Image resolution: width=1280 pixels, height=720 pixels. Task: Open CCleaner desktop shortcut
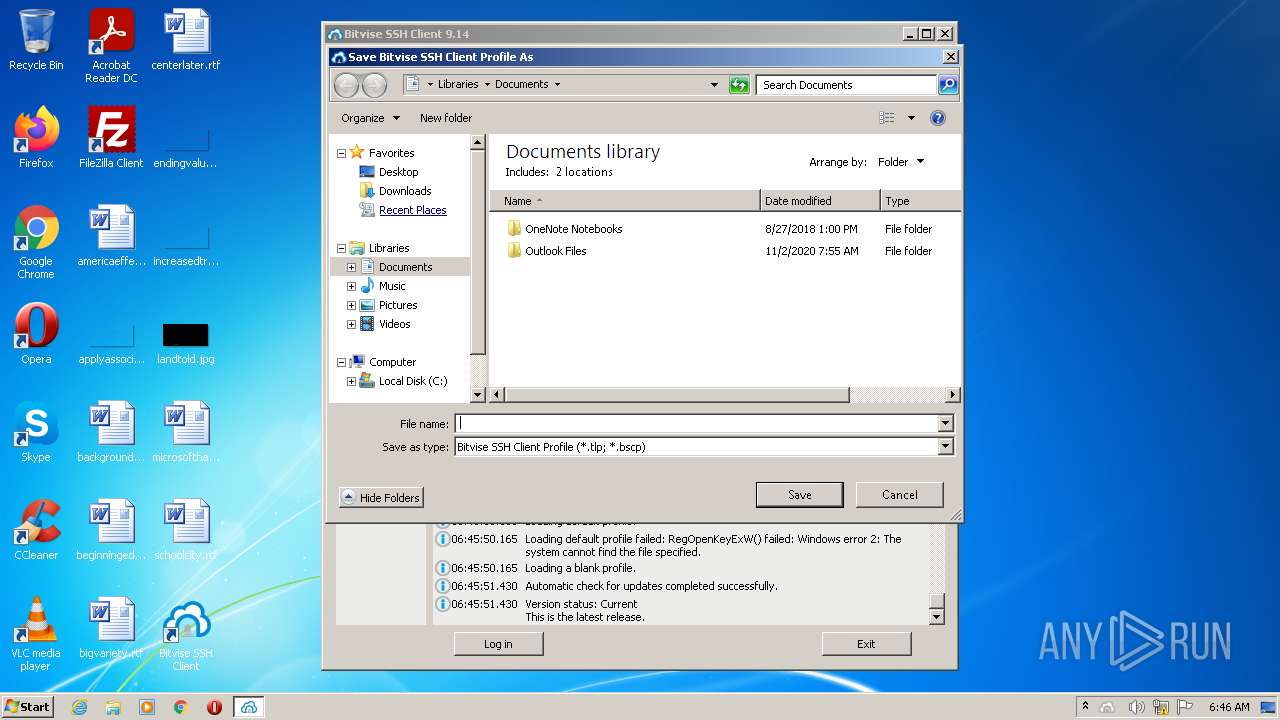pos(36,530)
